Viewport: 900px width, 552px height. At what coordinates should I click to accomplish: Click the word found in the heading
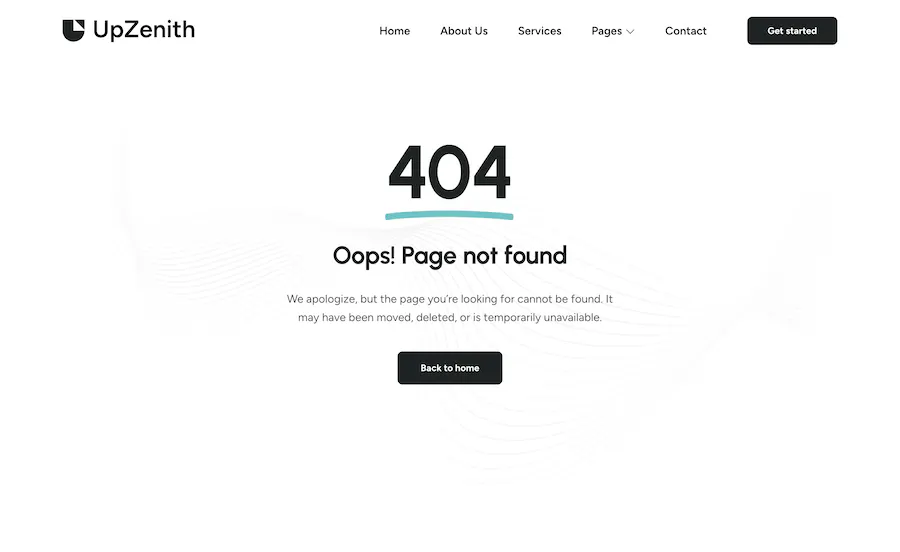pyautogui.click(x=535, y=255)
